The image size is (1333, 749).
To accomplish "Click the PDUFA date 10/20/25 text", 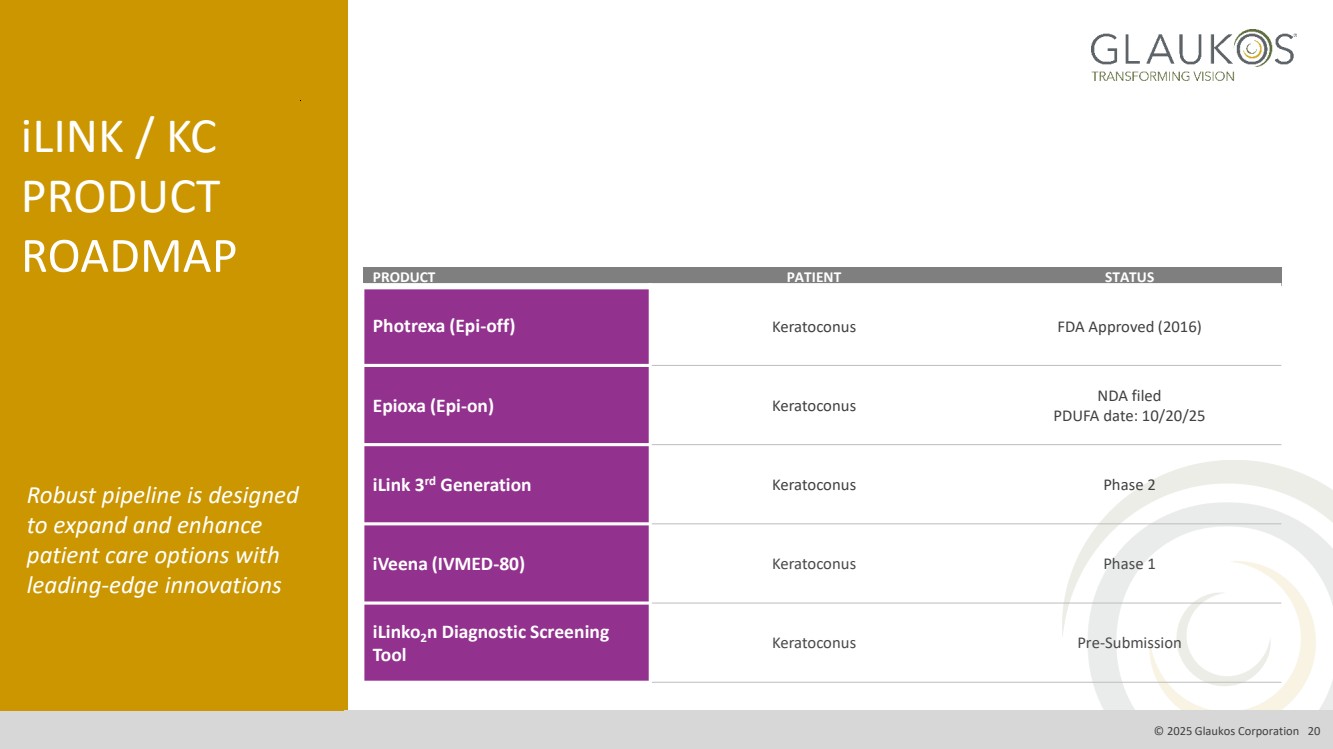I will pos(1129,416).
